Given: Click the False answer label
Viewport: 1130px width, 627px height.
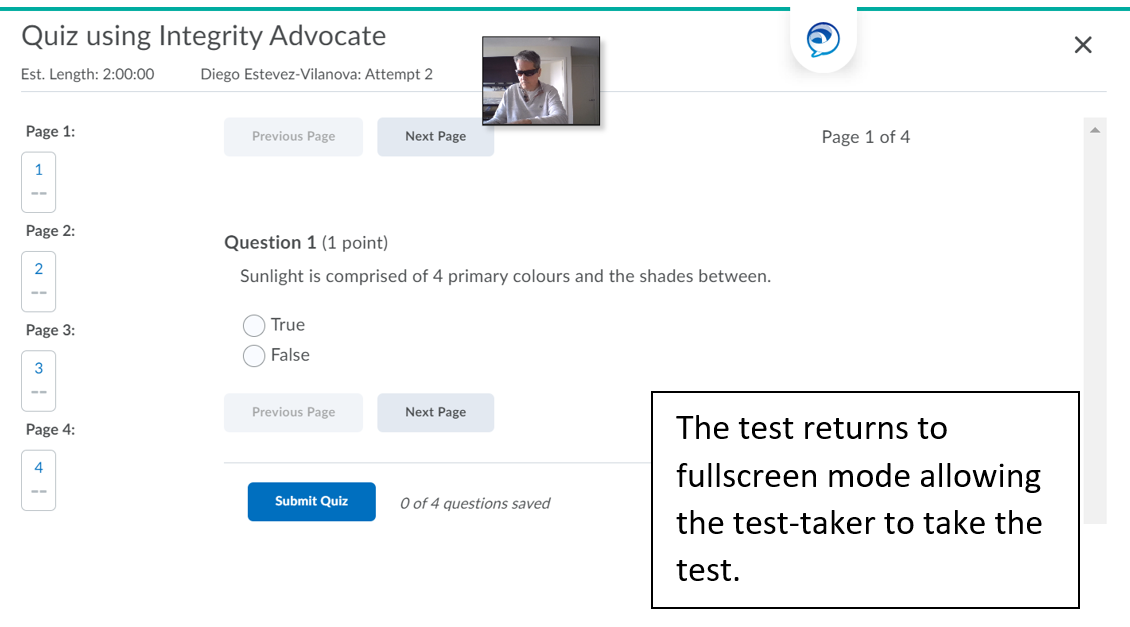Looking at the screenshot, I should point(290,355).
